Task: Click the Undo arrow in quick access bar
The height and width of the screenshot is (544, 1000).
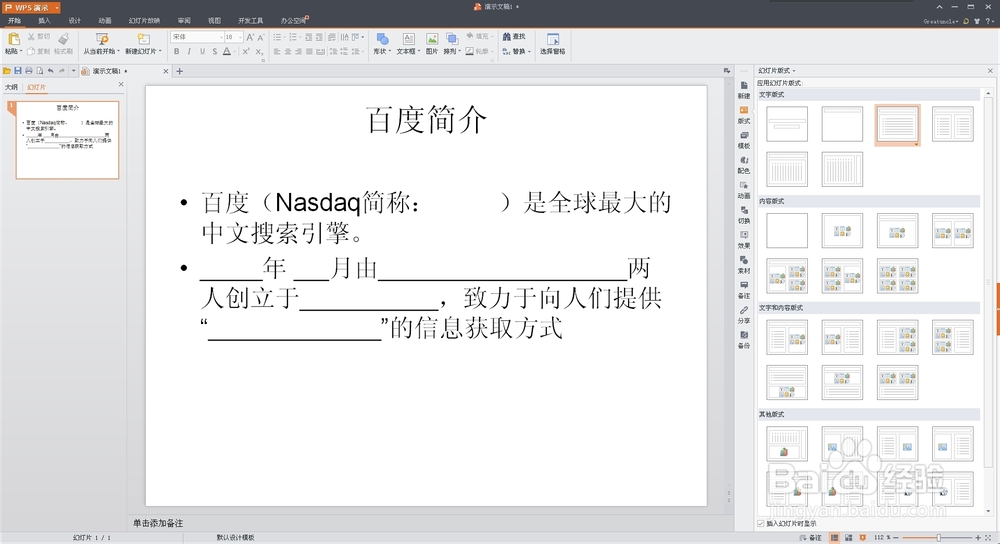Action: 50,71
